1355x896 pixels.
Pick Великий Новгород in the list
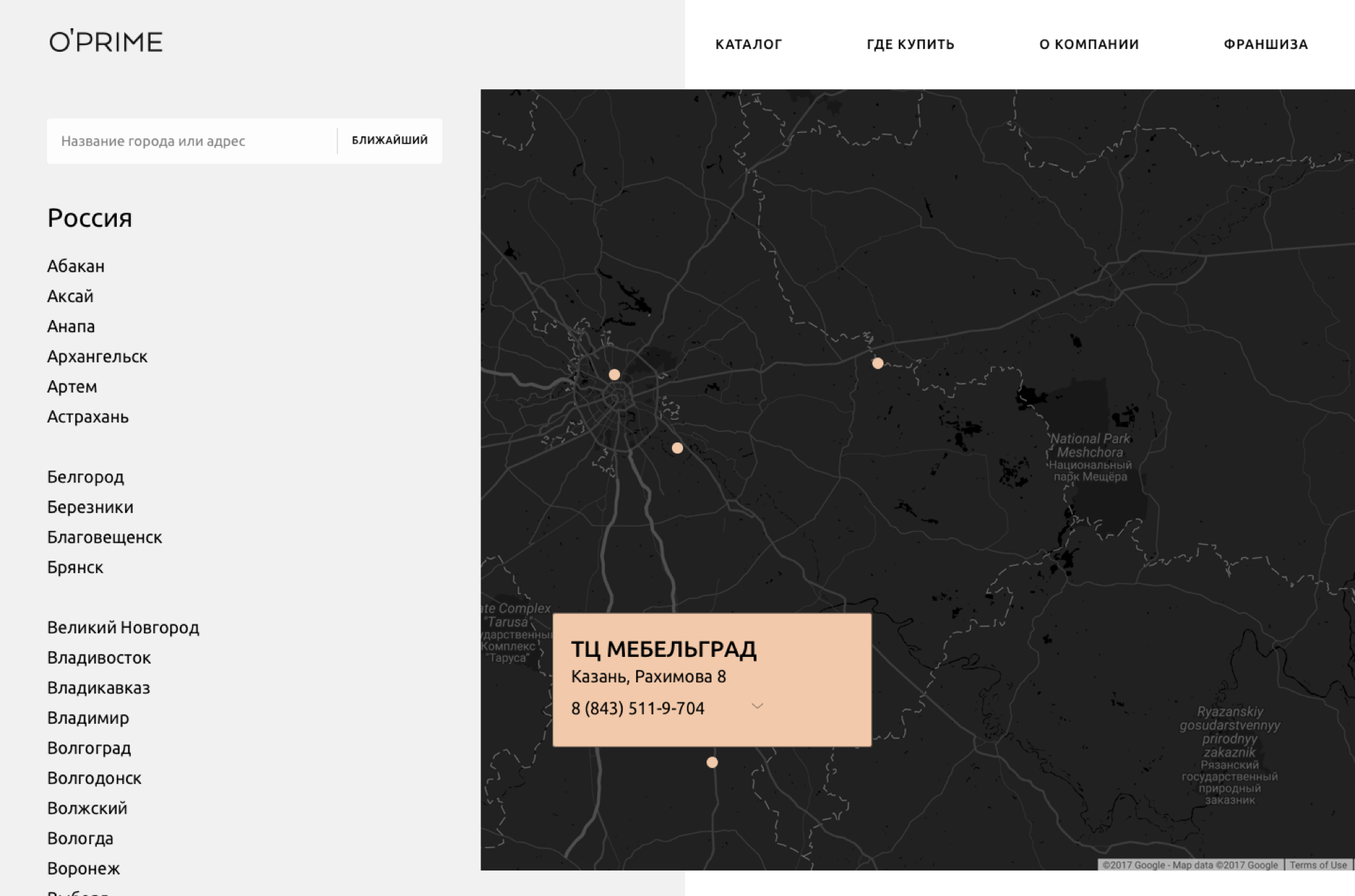tap(123, 628)
